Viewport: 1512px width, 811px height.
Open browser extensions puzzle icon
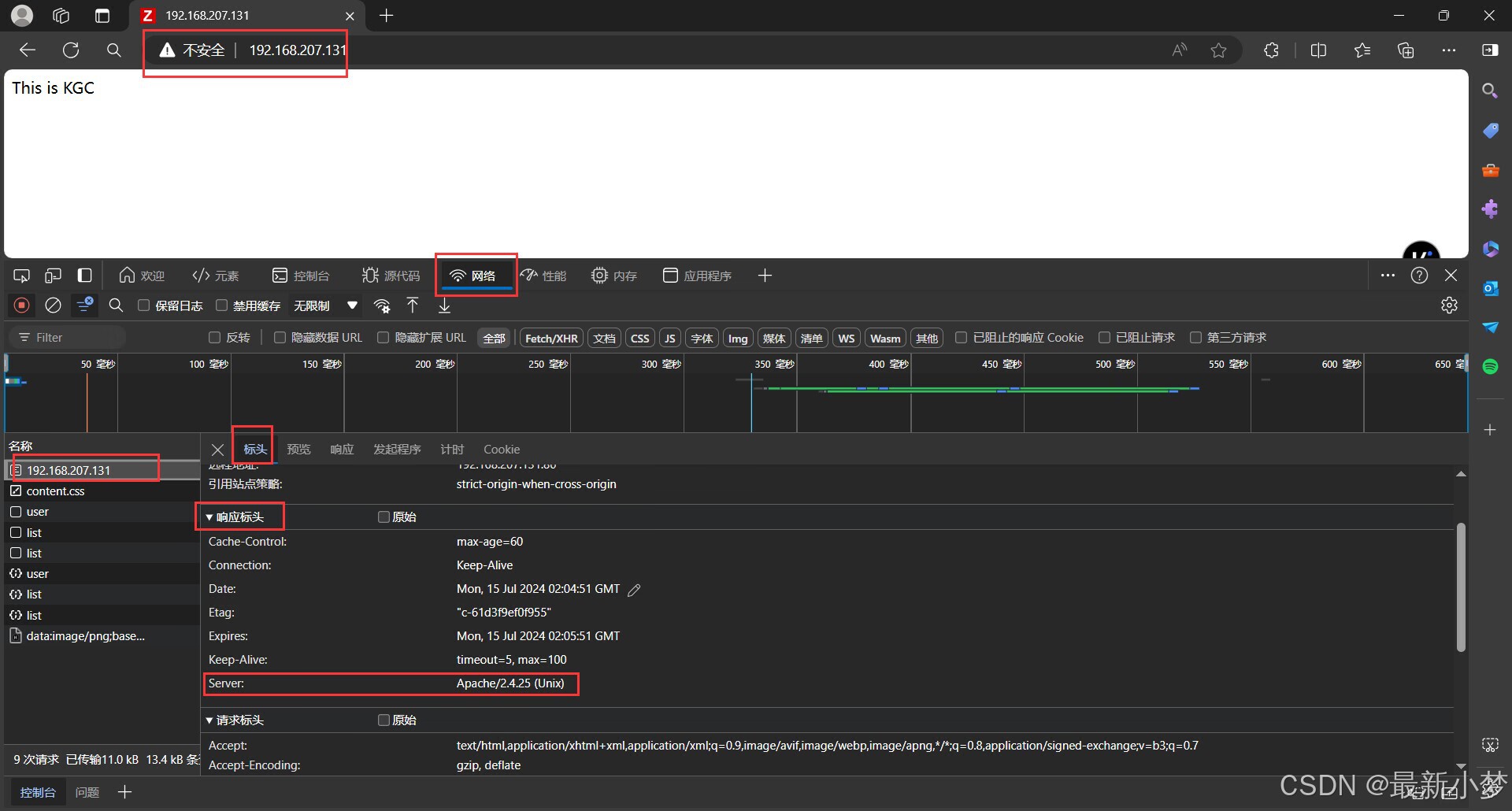[x=1271, y=50]
